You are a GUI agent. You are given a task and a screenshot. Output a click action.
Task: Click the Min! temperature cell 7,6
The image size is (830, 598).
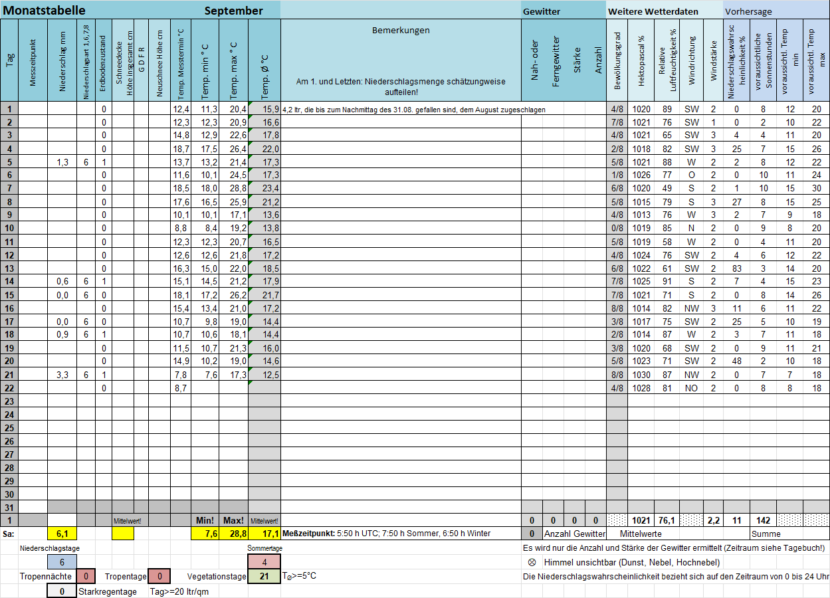(205, 534)
